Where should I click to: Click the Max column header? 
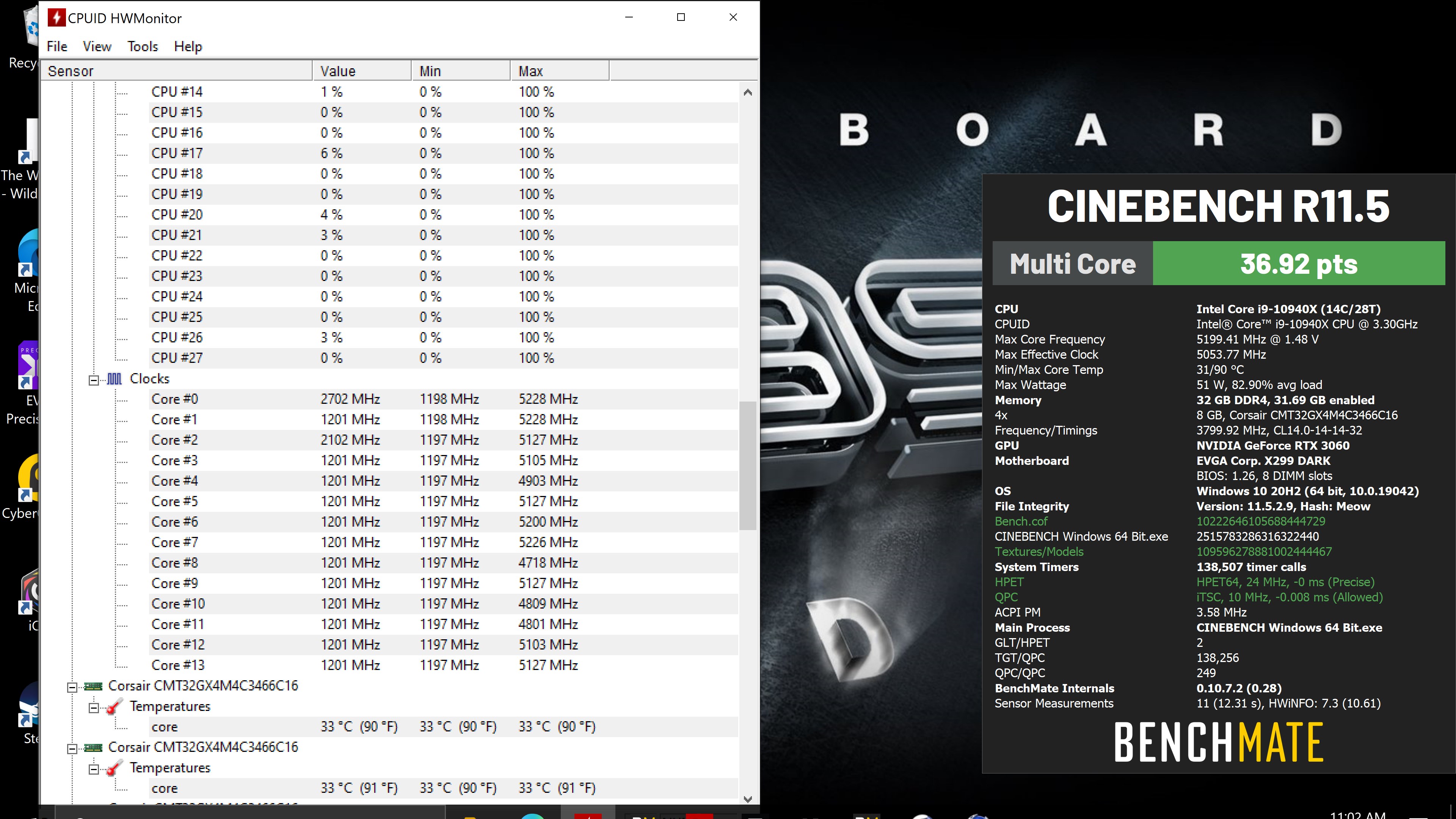point(560,71)
